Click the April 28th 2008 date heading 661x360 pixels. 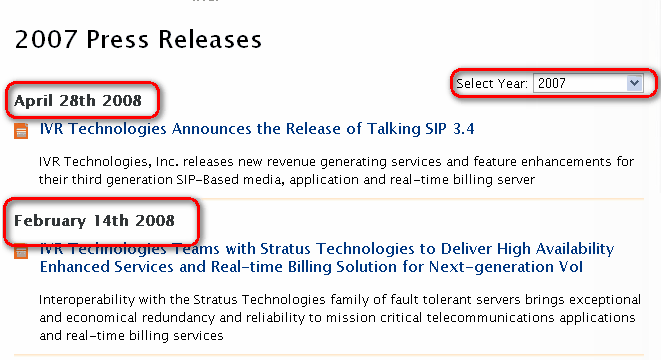coord(78,101)
